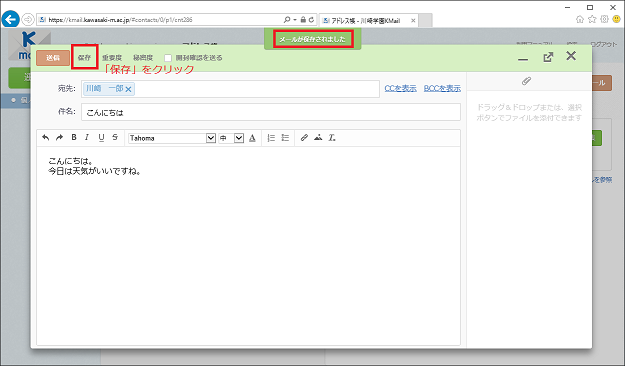This screenshot has width=625, height=366.
Task: Clear text formatting
Action: [332, 138]
